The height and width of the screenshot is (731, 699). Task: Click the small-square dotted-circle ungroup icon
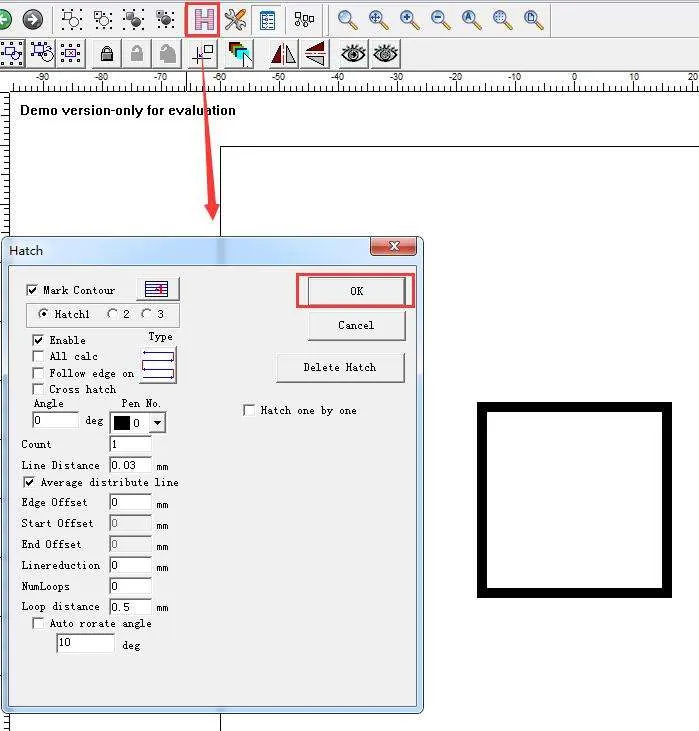point(103,19)
